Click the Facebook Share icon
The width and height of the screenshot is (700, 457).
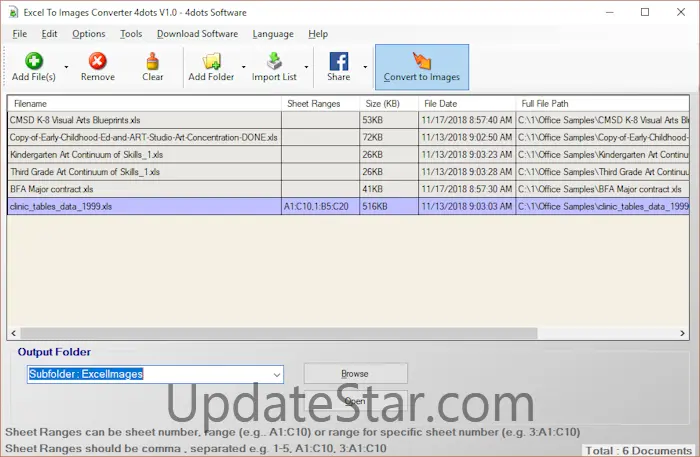[x=339, y=61]
